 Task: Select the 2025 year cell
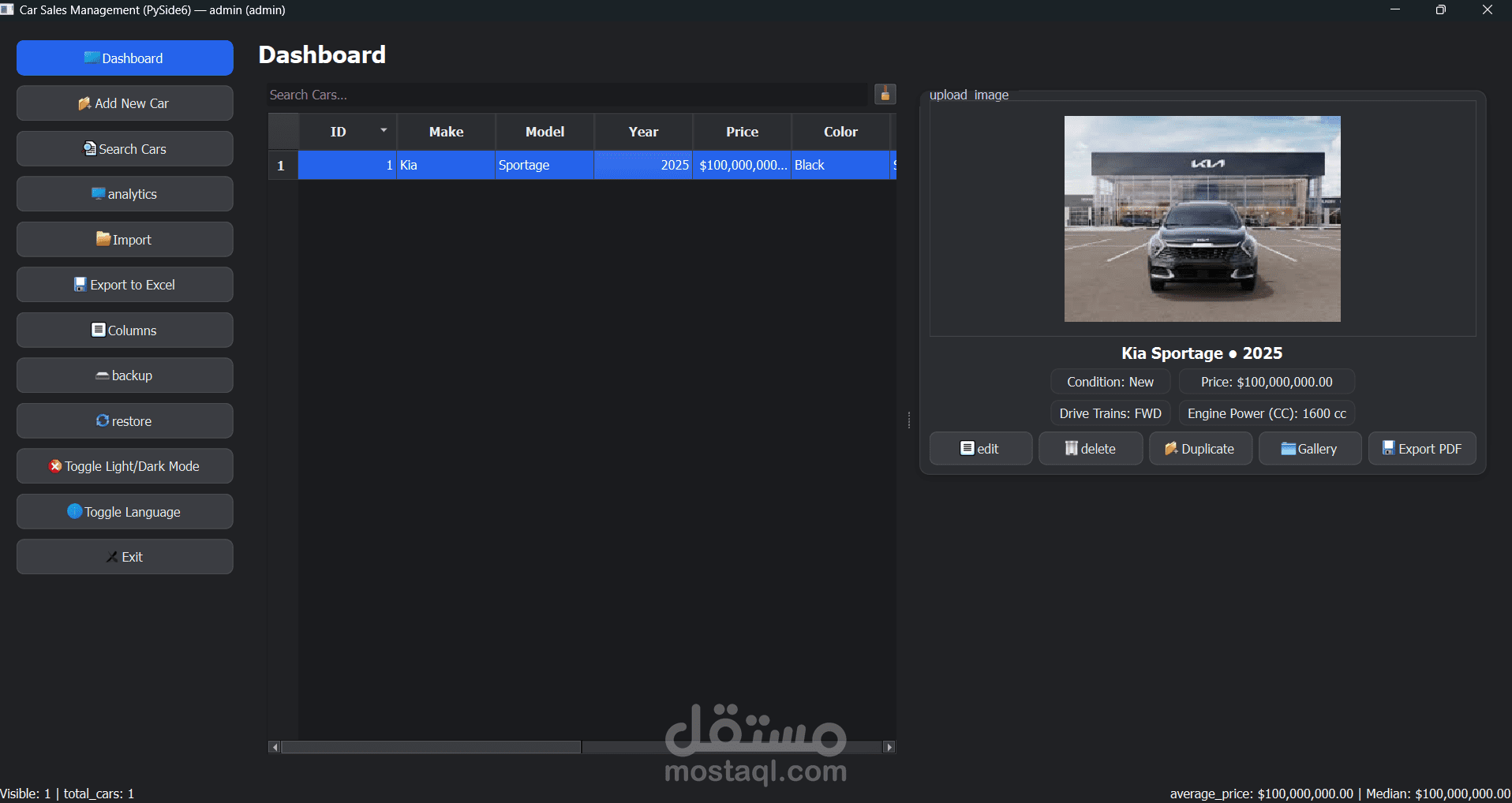[643, 165]
